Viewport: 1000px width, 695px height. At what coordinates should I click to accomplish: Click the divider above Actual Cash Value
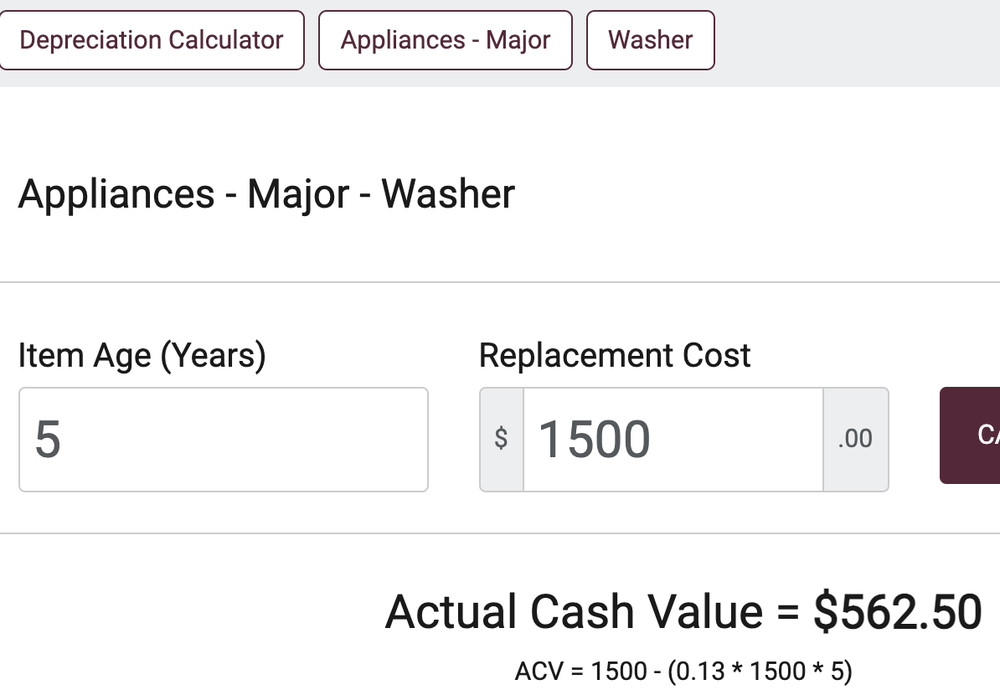tap(500, 533)
